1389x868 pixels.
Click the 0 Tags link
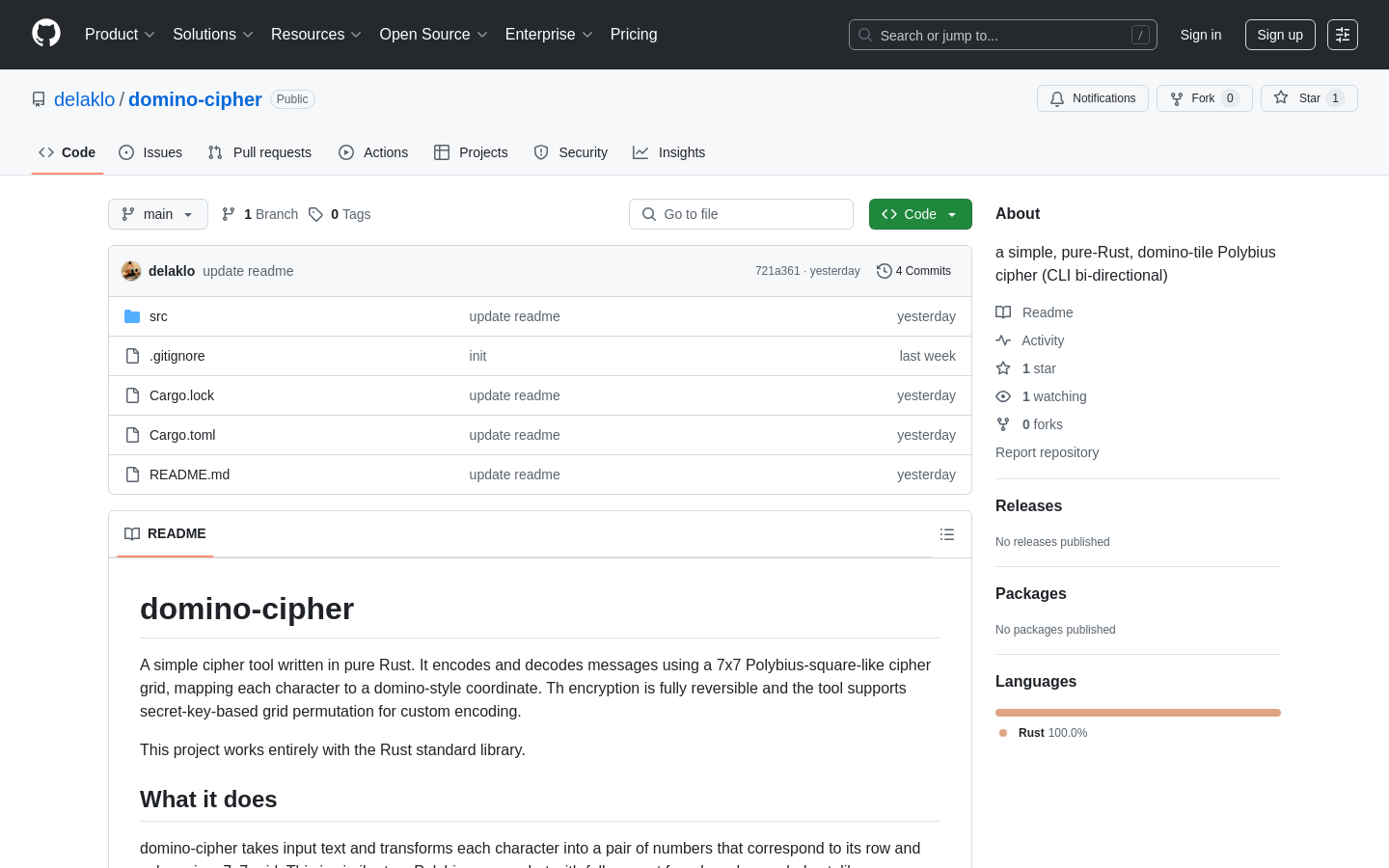point(340,214)
